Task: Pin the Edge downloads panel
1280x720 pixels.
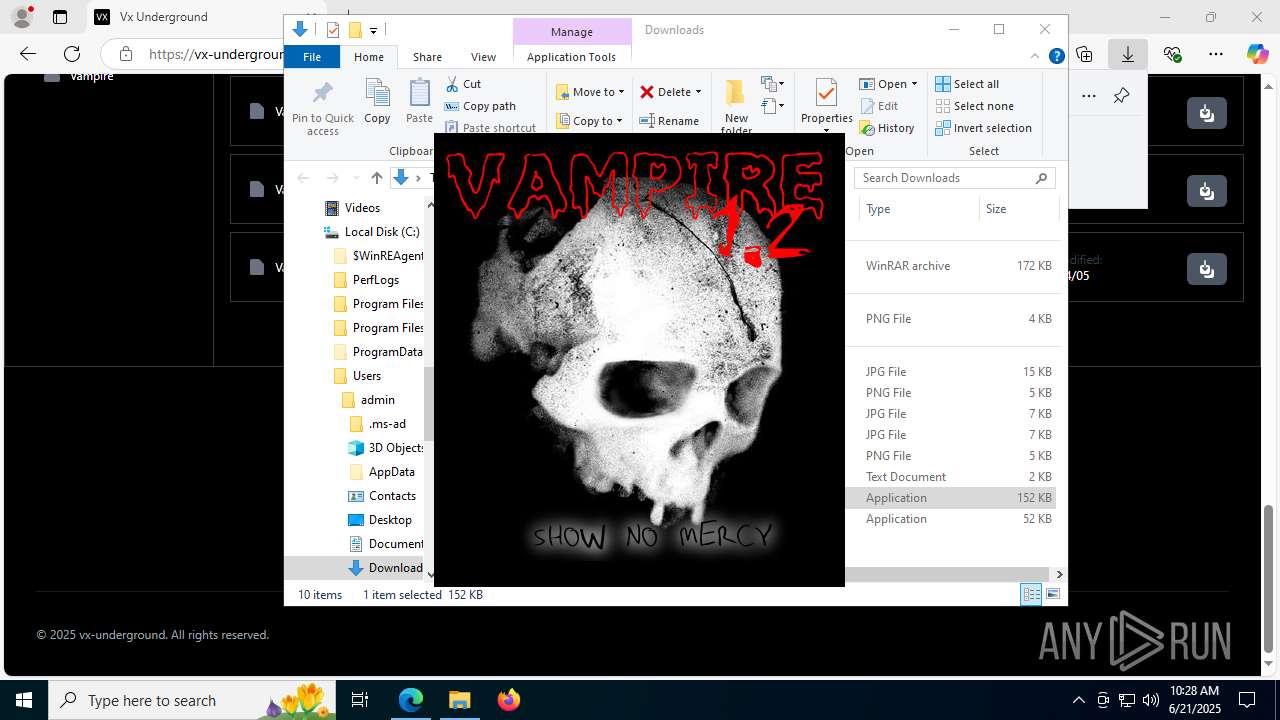Action: click(1121, 96)
